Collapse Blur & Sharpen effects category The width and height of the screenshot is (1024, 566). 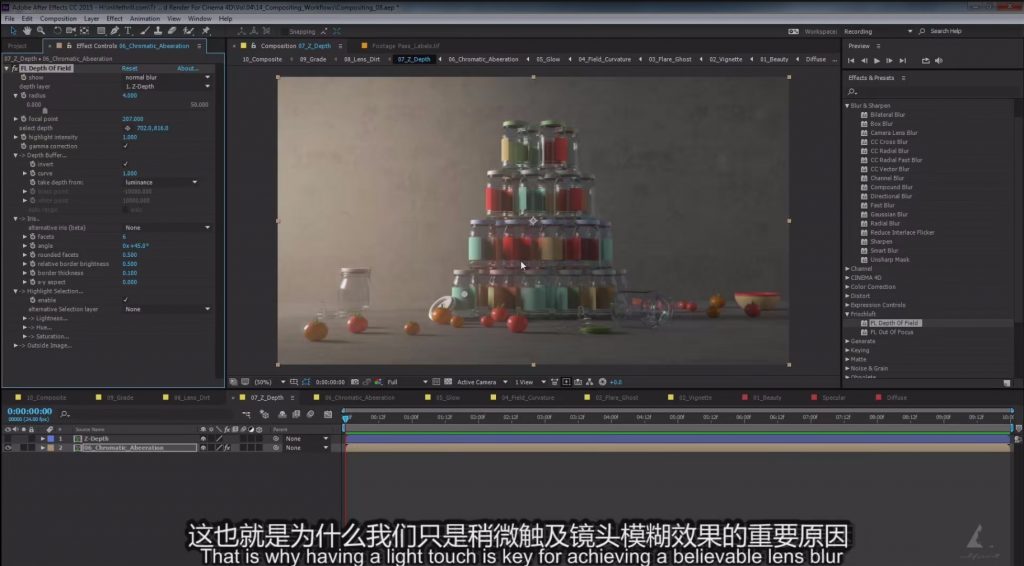coord(848,105)
